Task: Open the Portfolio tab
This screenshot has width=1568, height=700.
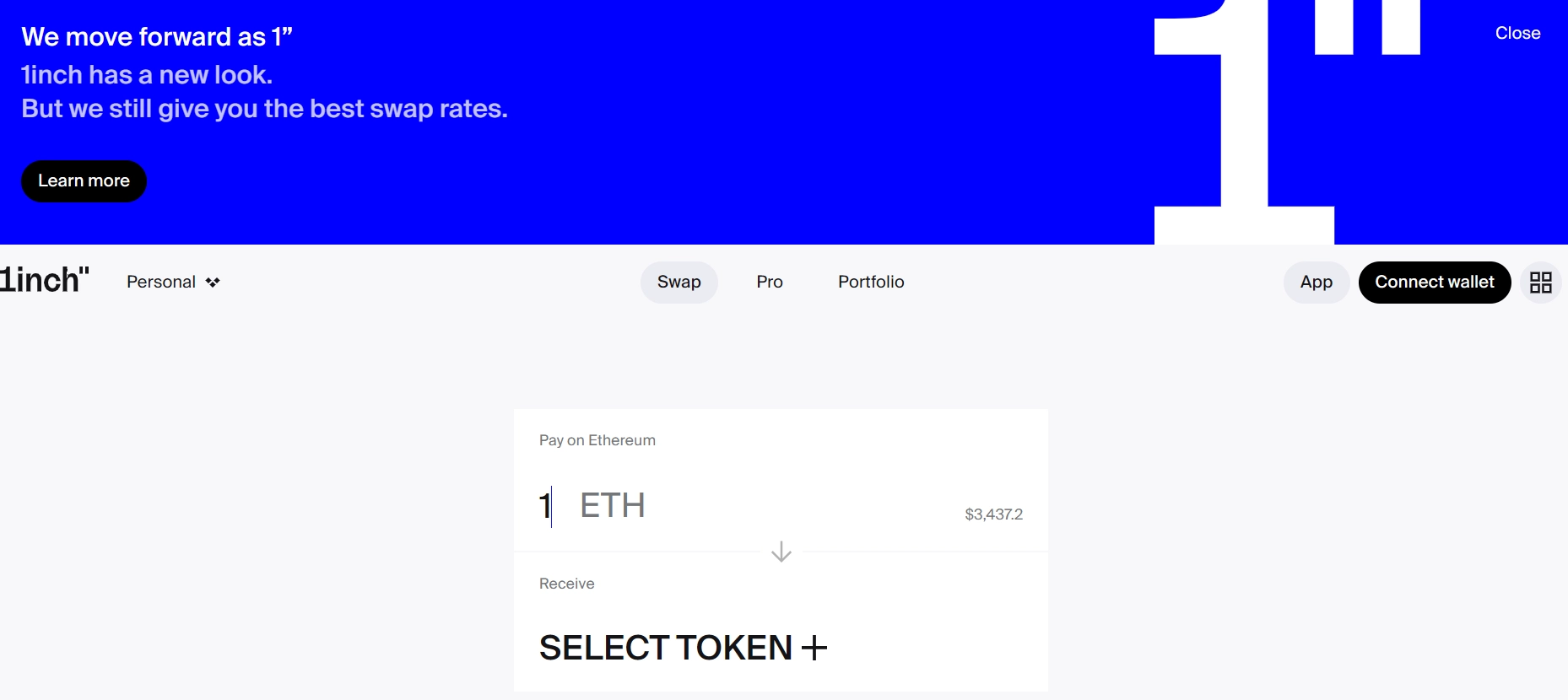Action: (870, 283)
